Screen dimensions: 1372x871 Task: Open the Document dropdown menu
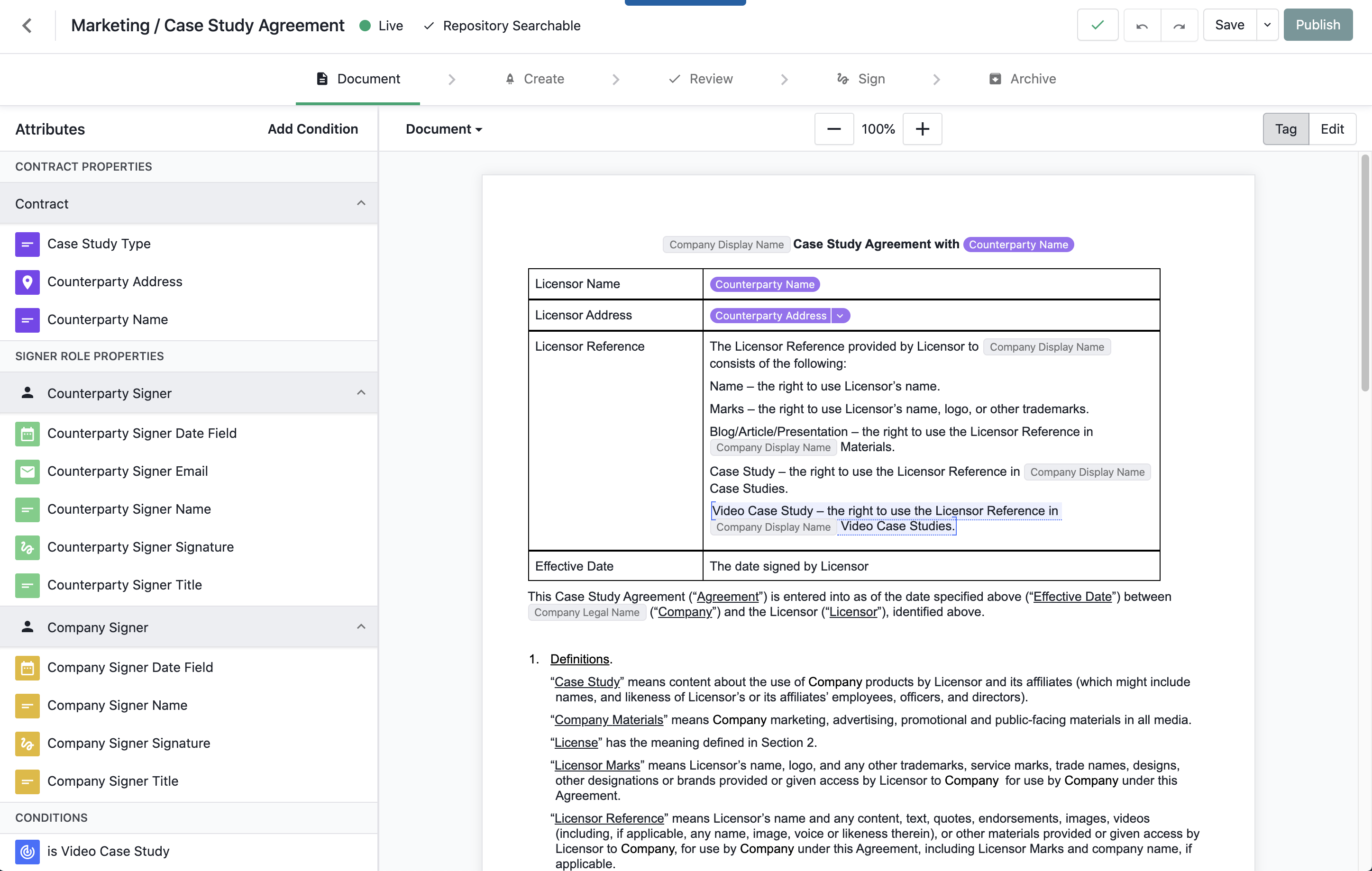pos(443,129)
